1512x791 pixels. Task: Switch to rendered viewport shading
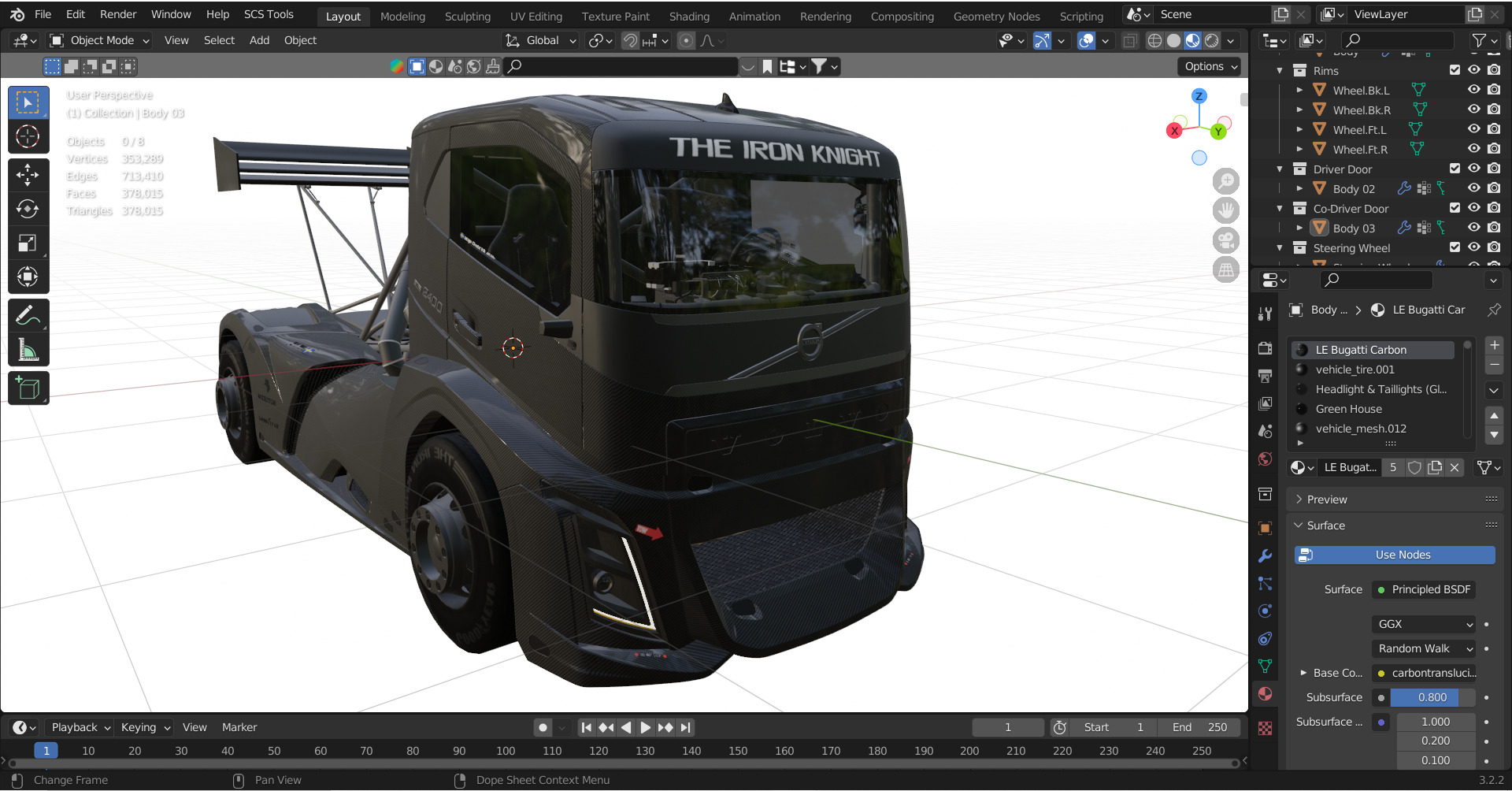[x=1212, y=41]
